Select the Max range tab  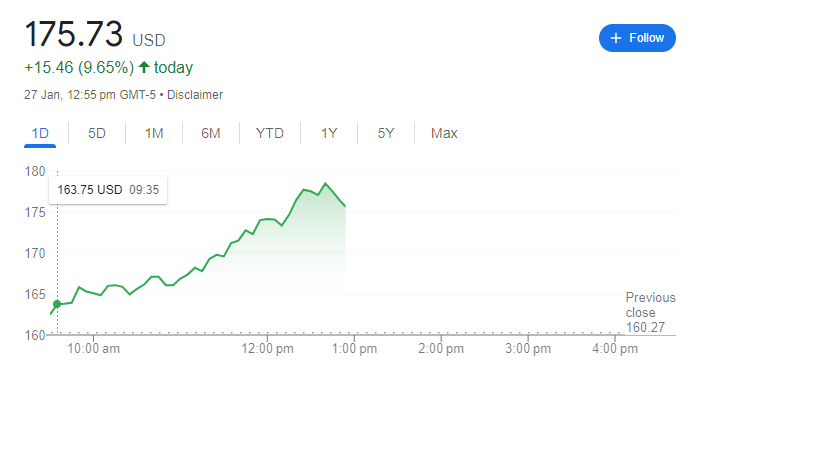(444, 133)
